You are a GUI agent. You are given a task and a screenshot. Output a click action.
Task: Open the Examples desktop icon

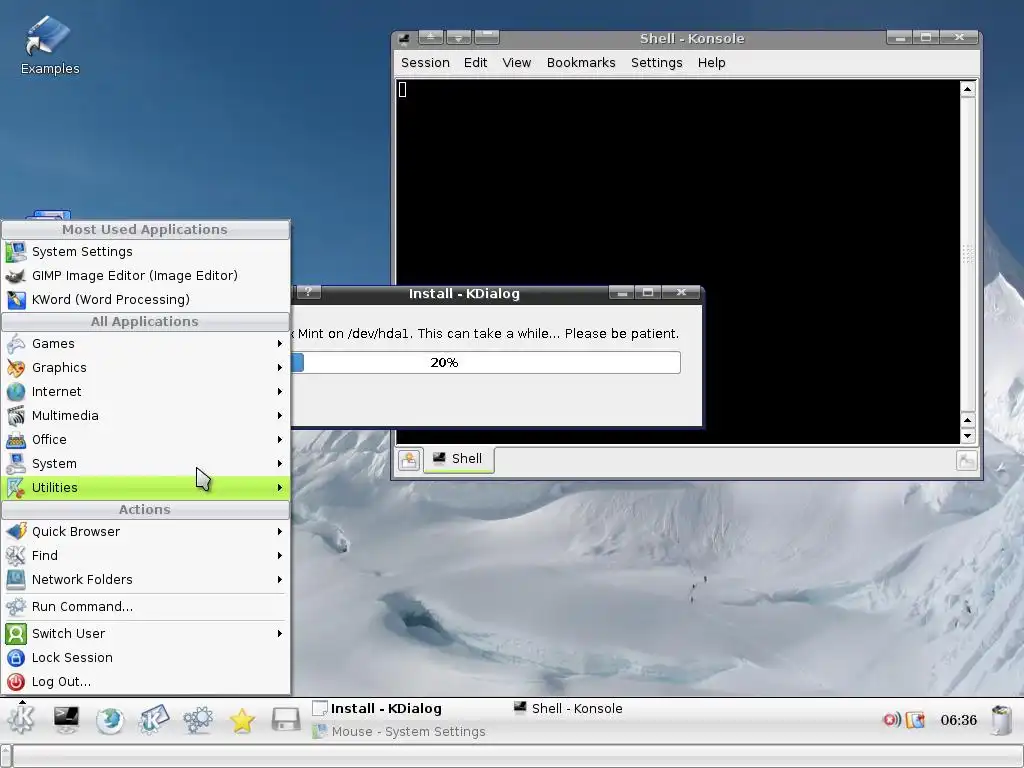pos(50,46)
